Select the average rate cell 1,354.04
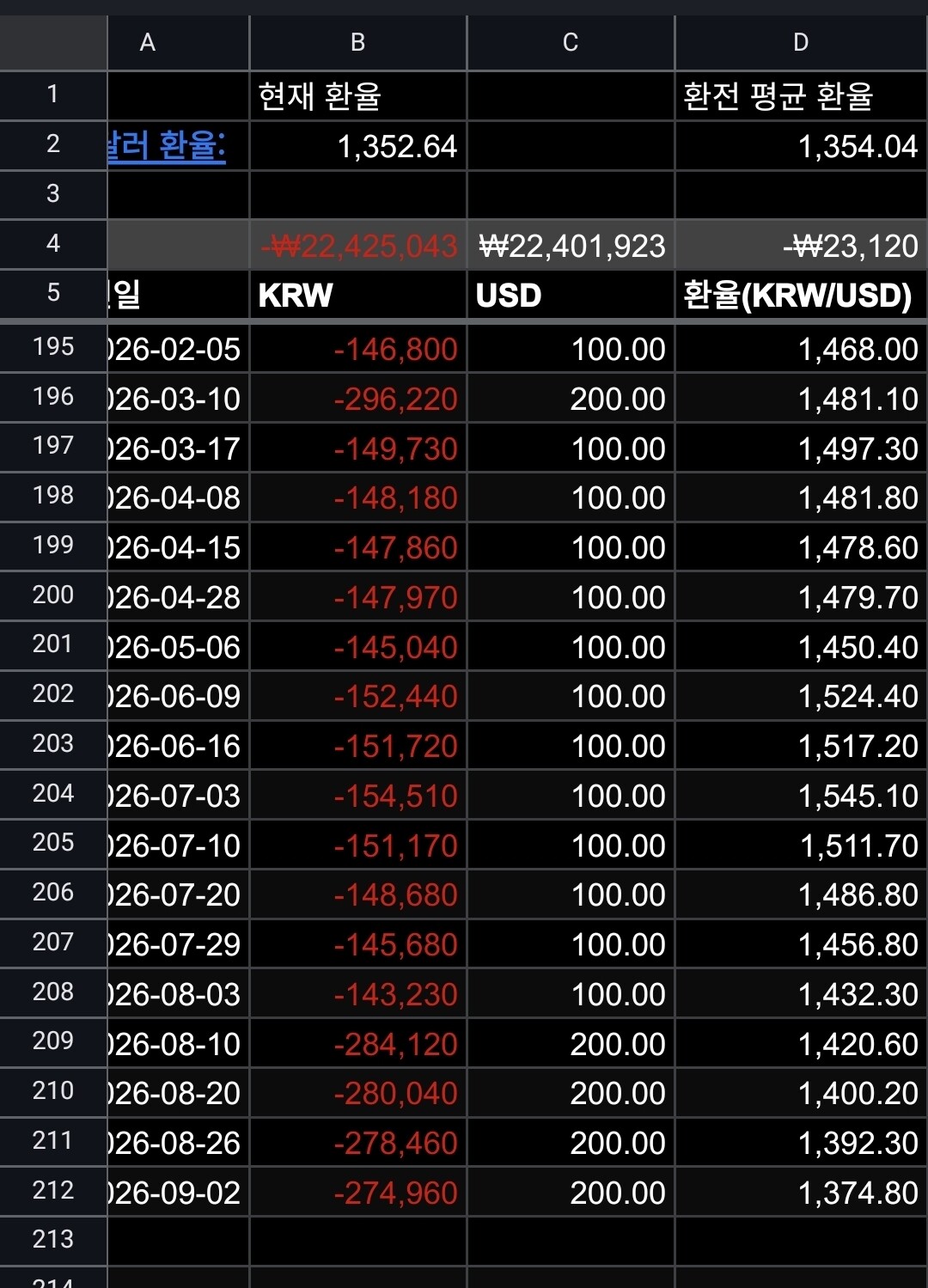Image resolution: width=928 pixels, height=1288 pixels. pyautogui.click(x=801, y=146)
